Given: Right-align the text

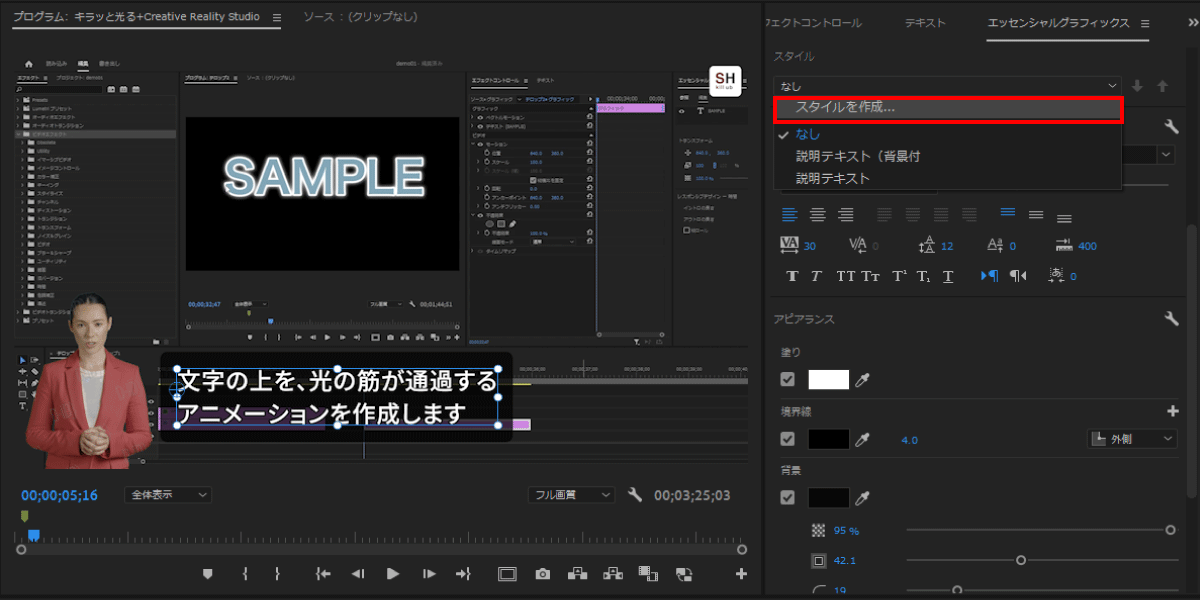Looking at the screenshot, I should tap(846, 215).
